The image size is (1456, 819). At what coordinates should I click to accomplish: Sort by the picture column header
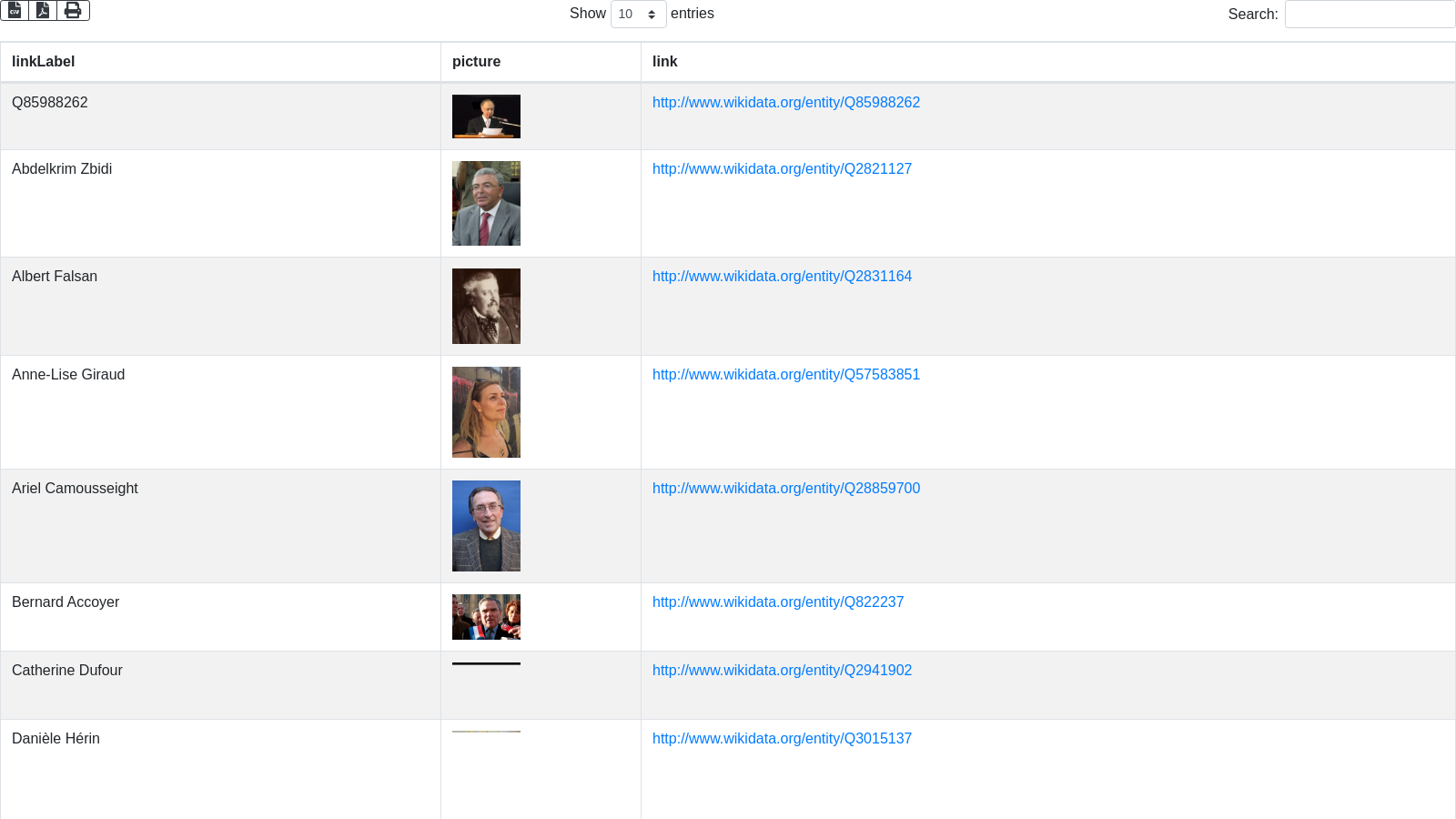pos(476,62)
